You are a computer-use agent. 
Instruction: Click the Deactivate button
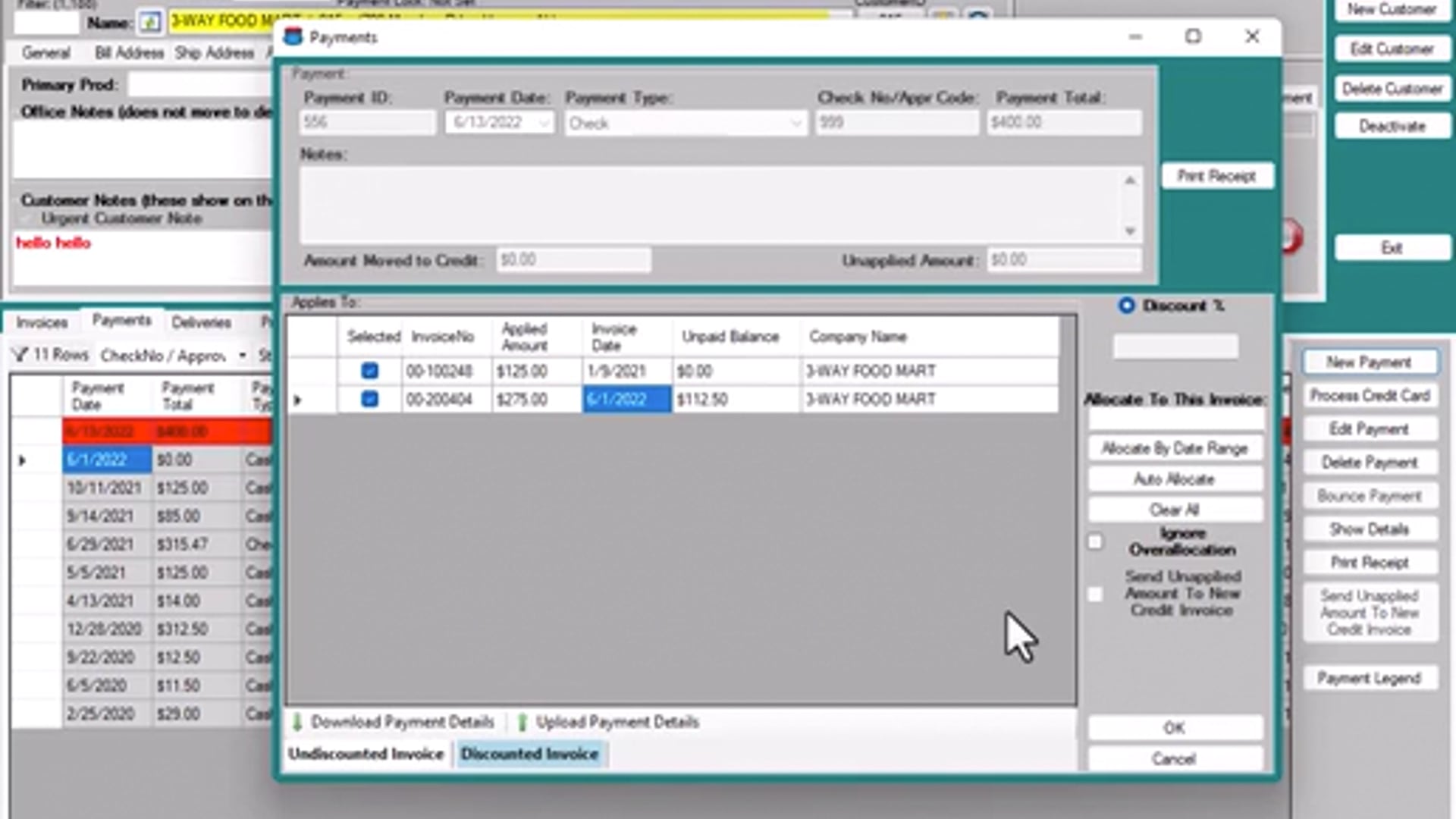coord(1392,126)
